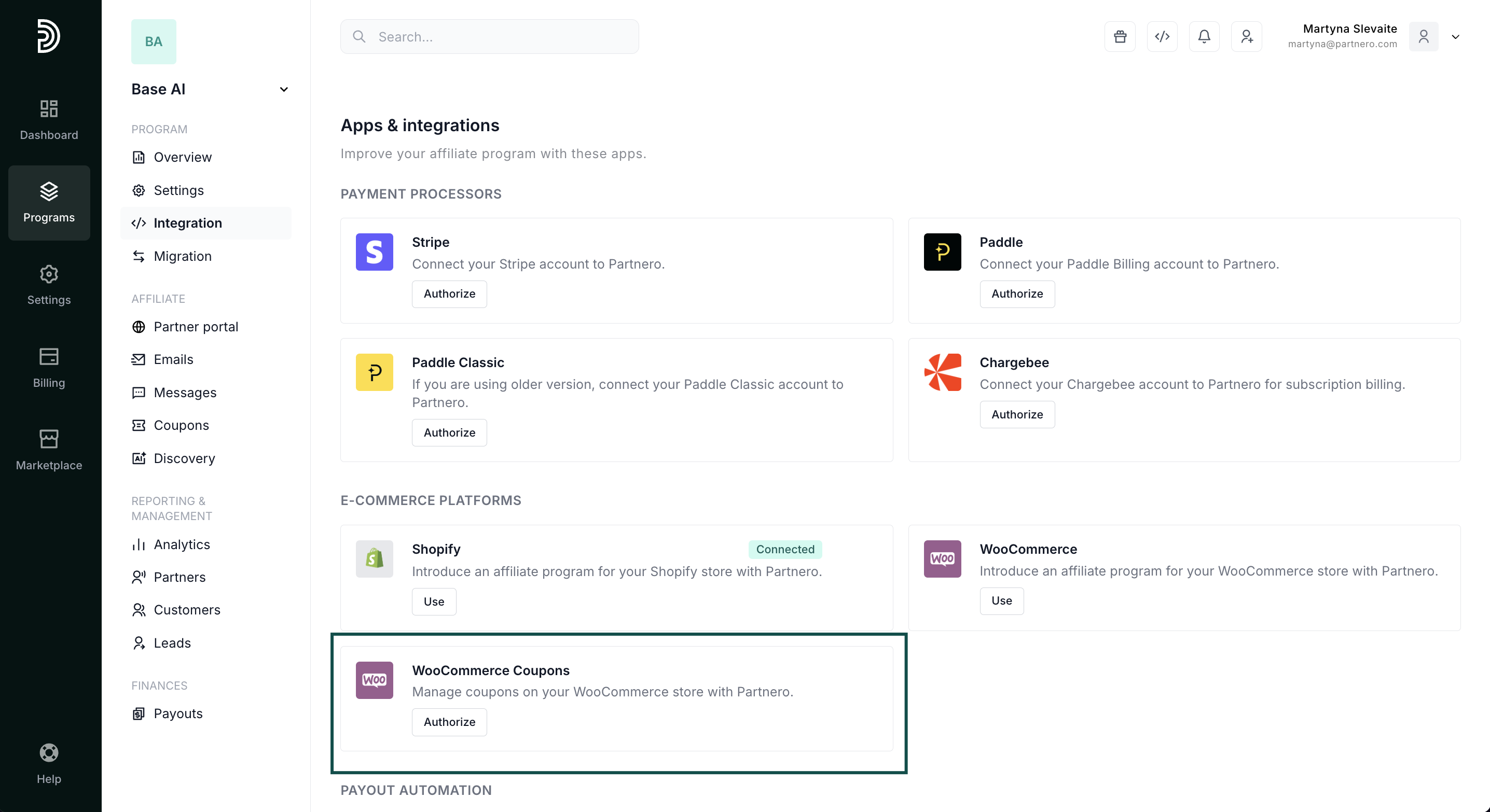Click the add user icon in header

(x=1247, y=37)
